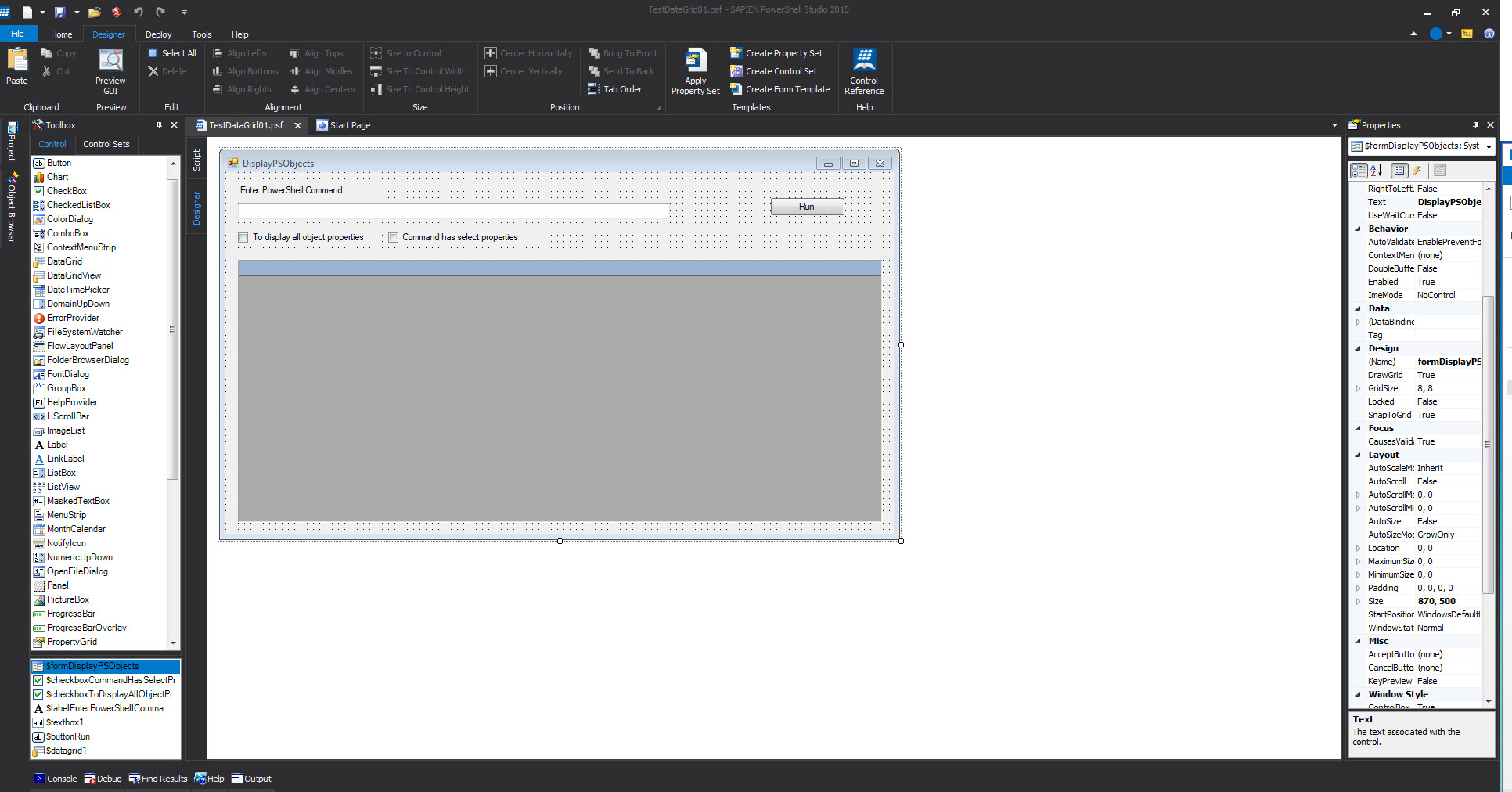Click Create Control Set
The image size is (1512, 792).
tap(773, 71)
